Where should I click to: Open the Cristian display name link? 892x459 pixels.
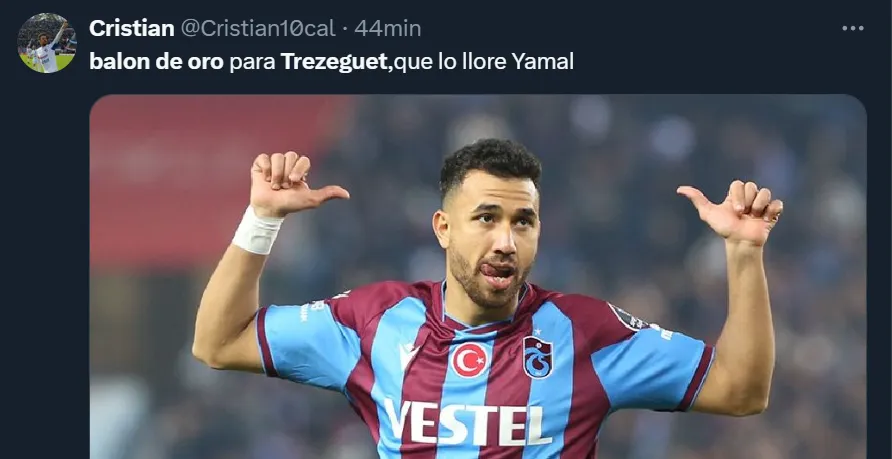131,28
